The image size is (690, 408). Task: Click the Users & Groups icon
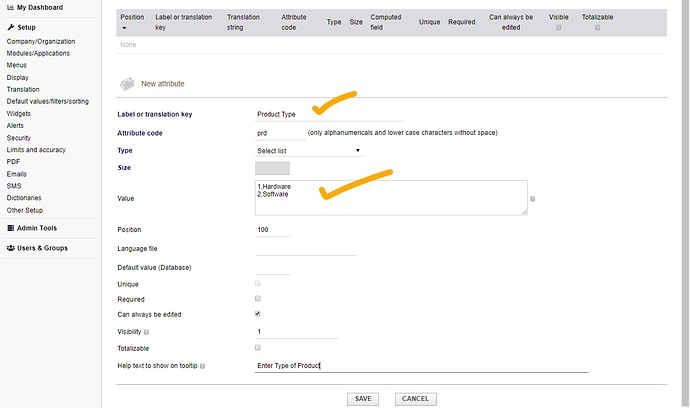click(x=10, y=247)
